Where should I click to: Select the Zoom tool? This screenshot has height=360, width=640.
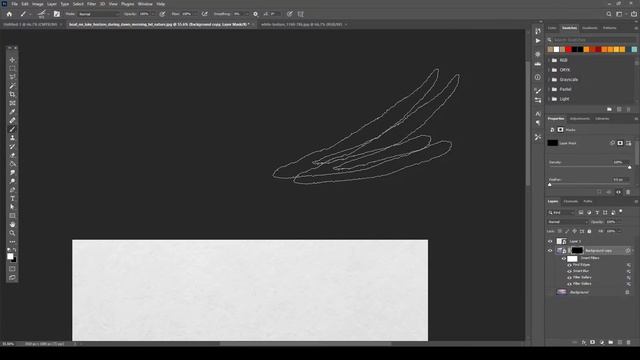click(12, 233)
